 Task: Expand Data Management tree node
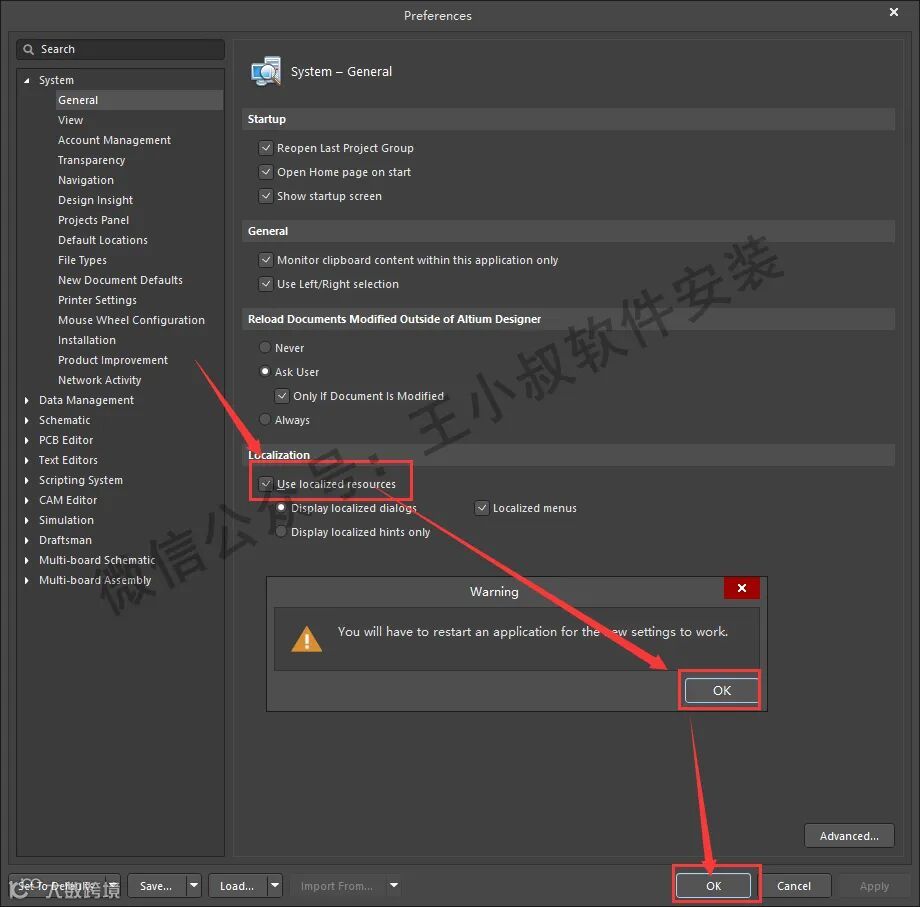(x=26, y=400)
